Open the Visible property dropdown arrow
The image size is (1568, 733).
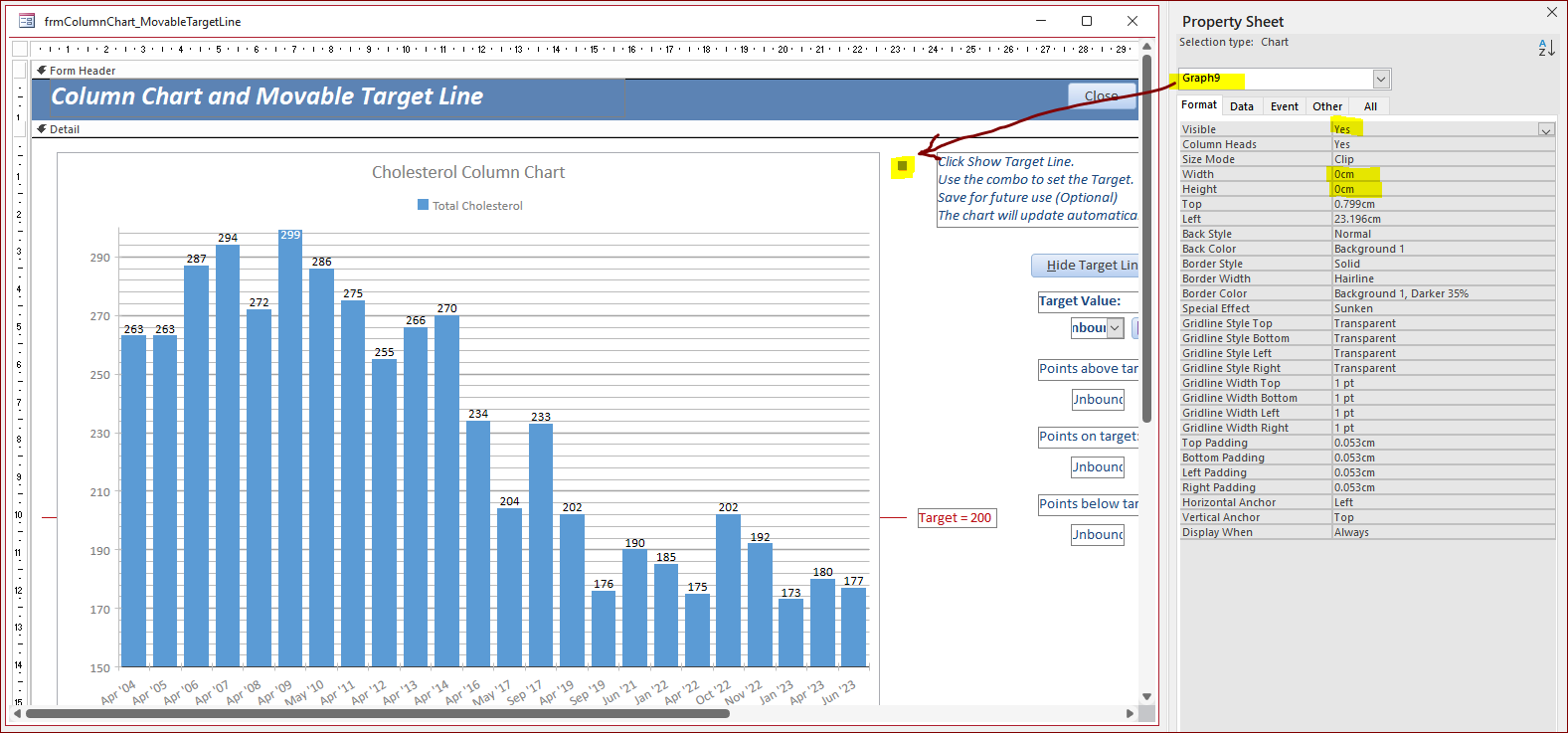click(x=1545, y=129)
